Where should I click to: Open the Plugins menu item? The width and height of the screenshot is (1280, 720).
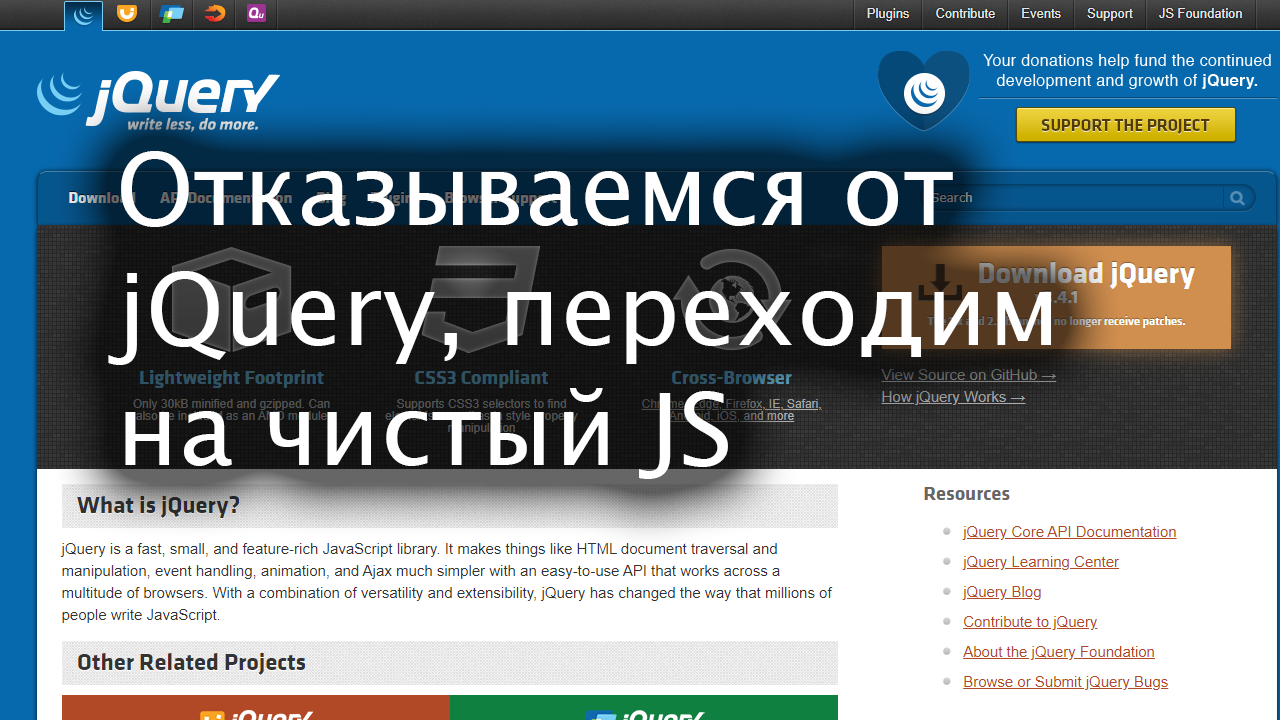(x=888, y=14)
